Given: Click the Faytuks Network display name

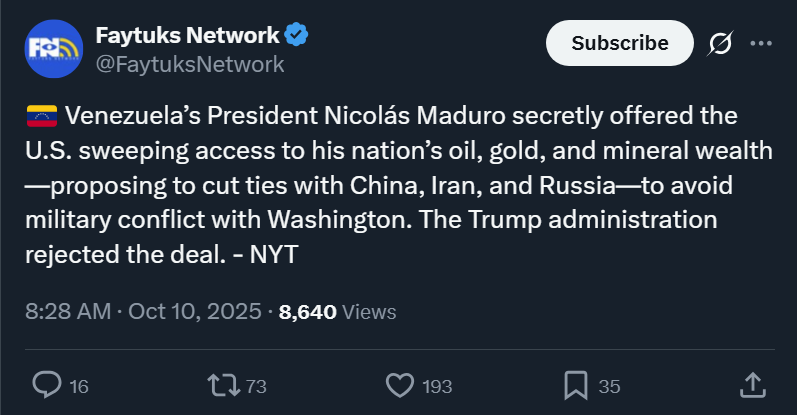Looking at the screenshot, I should 187,35.
